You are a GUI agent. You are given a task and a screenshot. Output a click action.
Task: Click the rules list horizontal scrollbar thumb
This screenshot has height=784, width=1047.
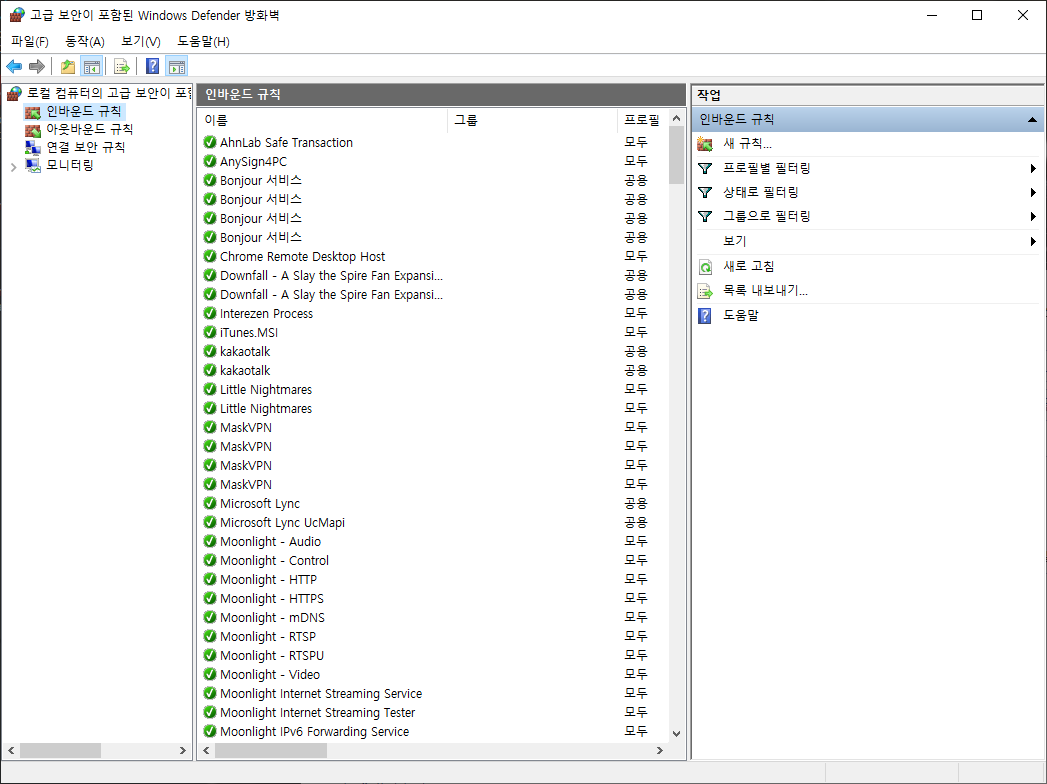coord(270,751)
